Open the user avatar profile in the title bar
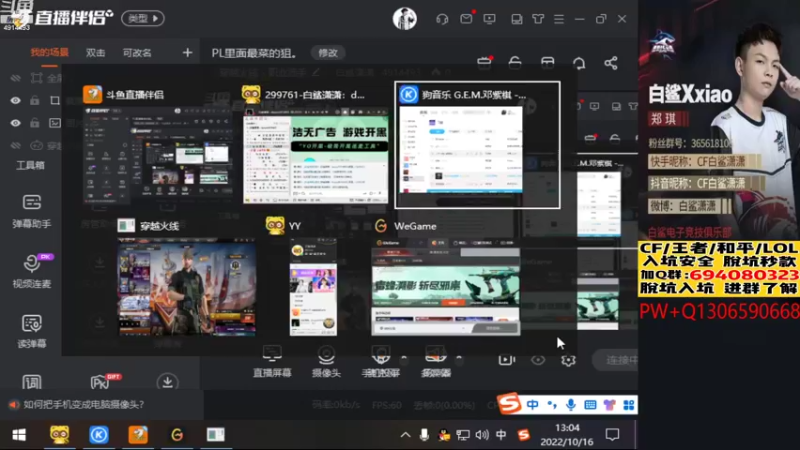The image size is (800, 450). click(405, 19)
